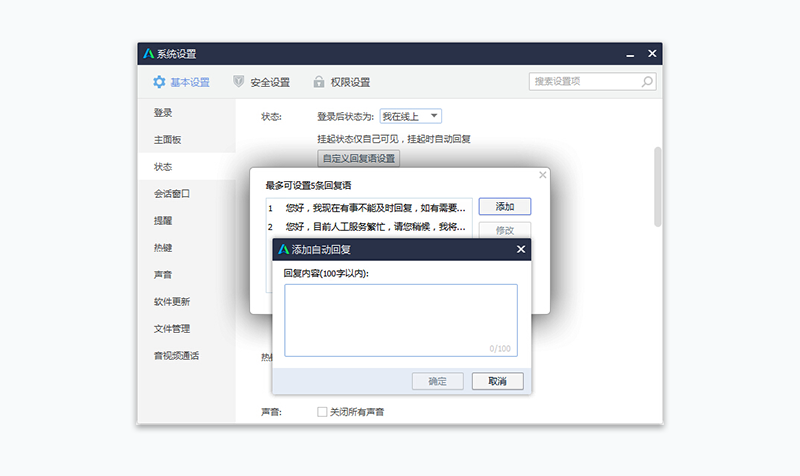
Task: Minimize the 系统设置 window
Action: tap(630, 54)
